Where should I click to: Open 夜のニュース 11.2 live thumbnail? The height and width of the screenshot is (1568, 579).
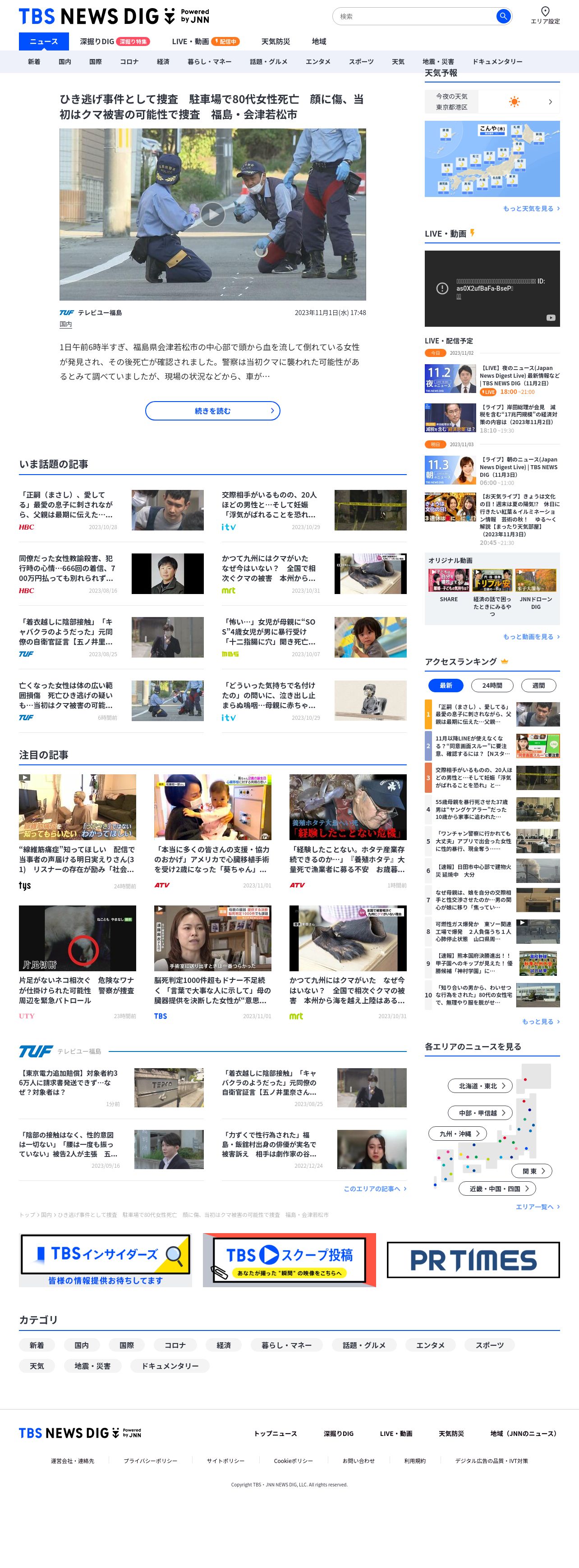coord(450,379)
